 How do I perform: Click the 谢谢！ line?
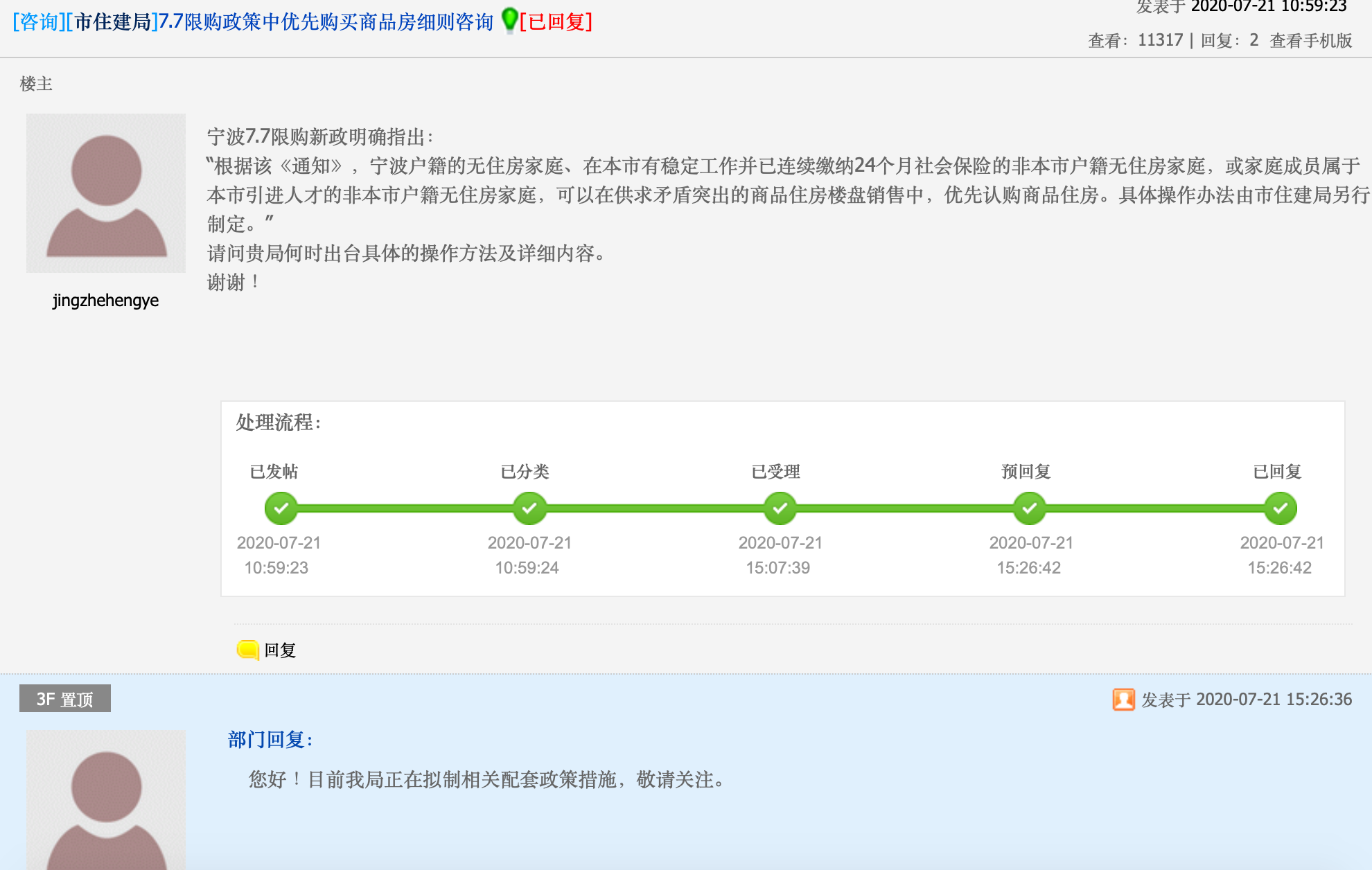234,283
